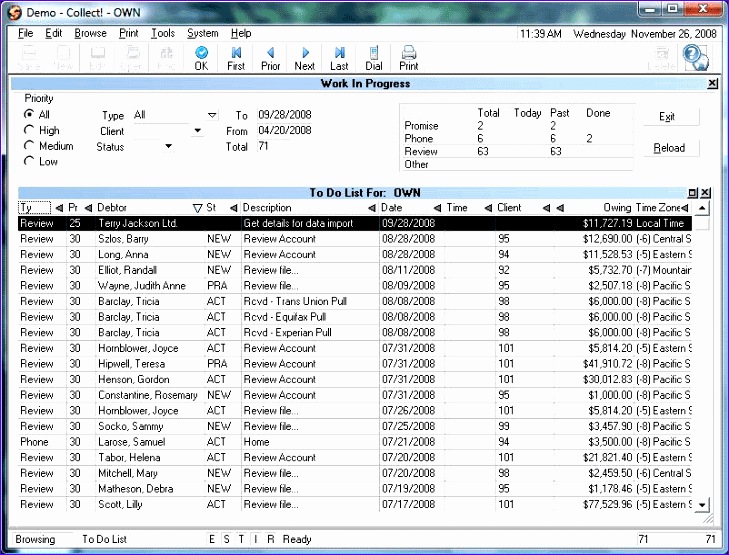Viewport: 729px width, 555px height.
Task: Click the Prior record arrow icon
Action: tap(270, 54)
